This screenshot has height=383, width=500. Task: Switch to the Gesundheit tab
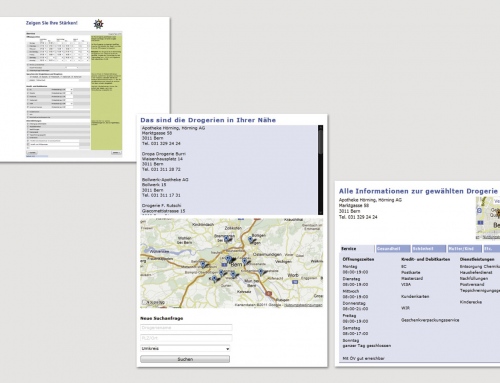point(393,249)
